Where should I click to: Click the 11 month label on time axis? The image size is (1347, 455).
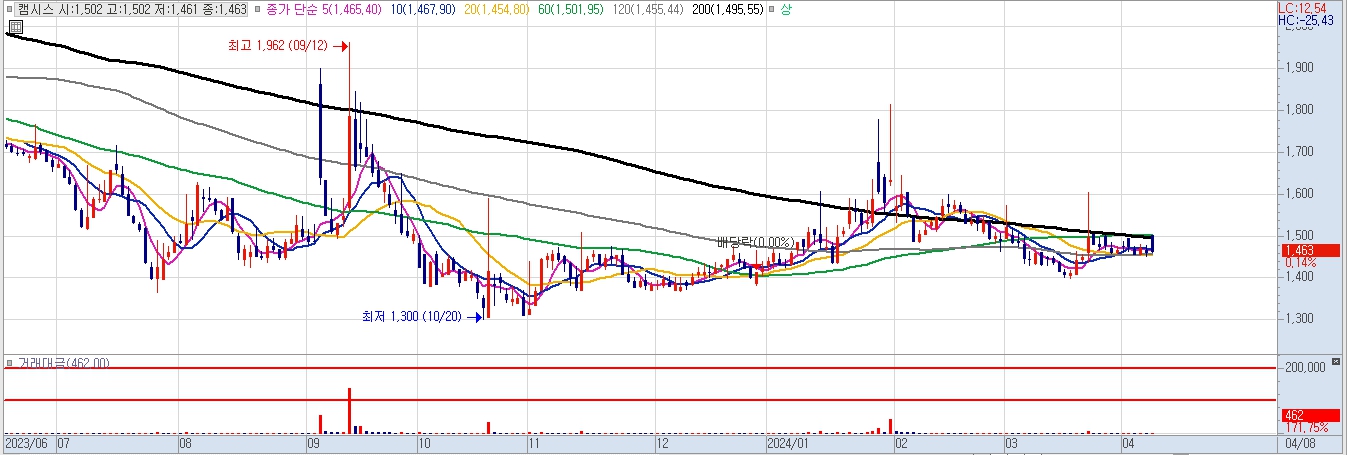pos(533,441)
